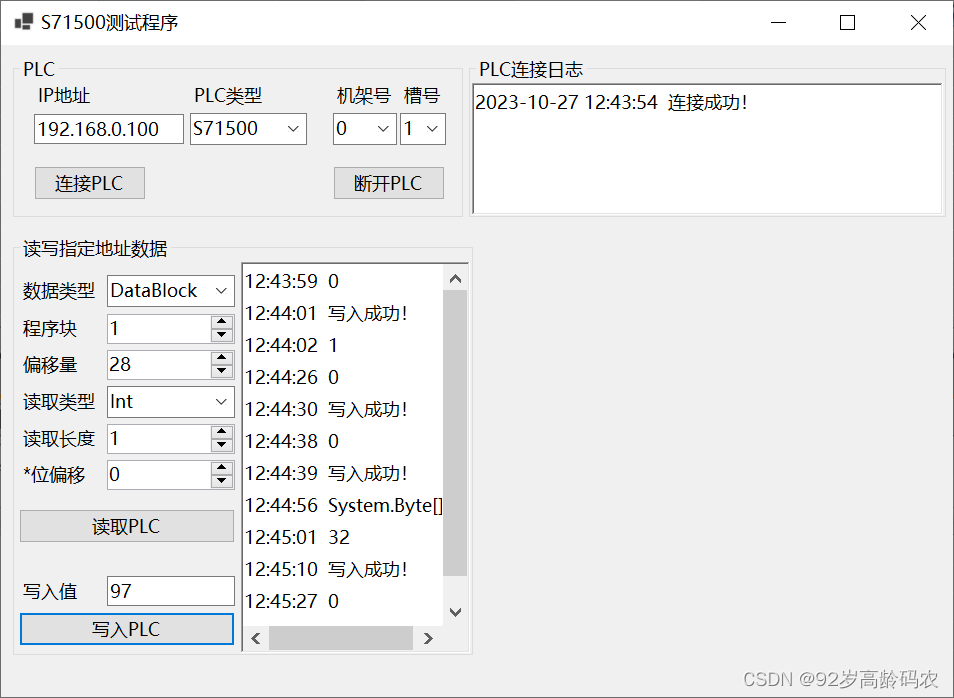Open the 读取类型 Int dropdown
The image size is (954, 698).
(x=171, y=402)
